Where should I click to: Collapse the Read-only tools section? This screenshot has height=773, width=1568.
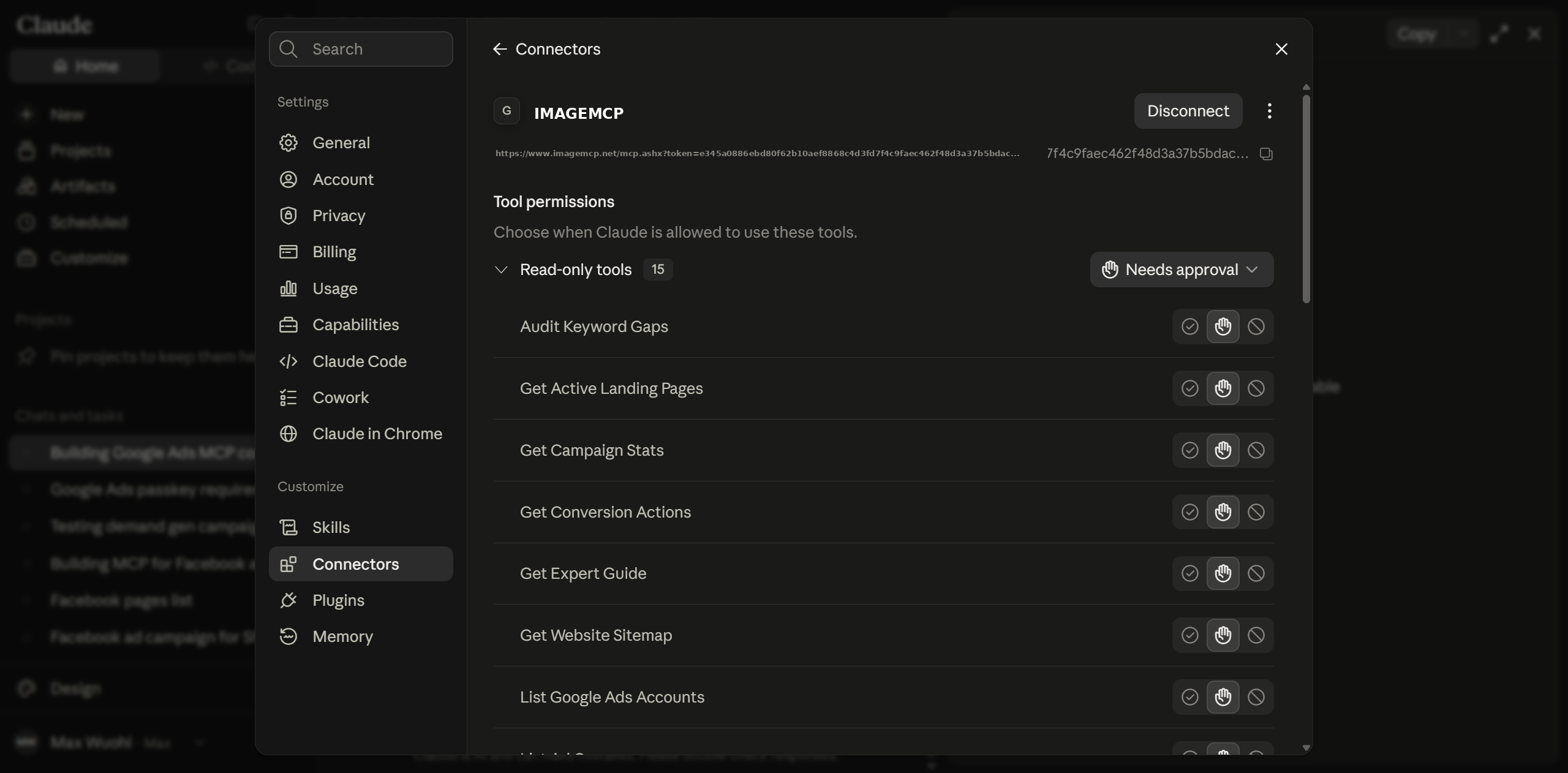501,270
